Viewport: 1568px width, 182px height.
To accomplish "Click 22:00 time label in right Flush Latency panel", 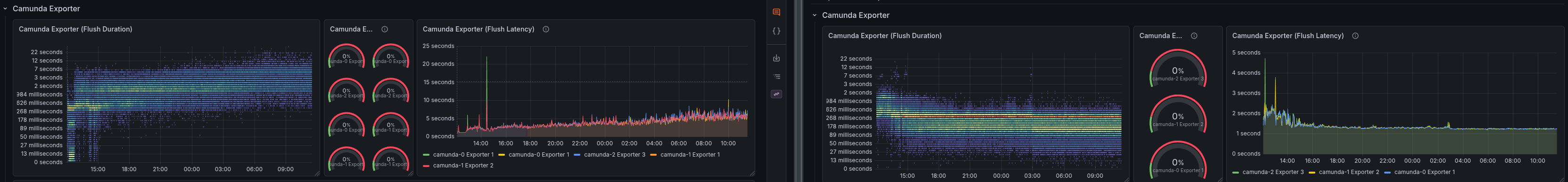I will click(x=1387, y=161).
